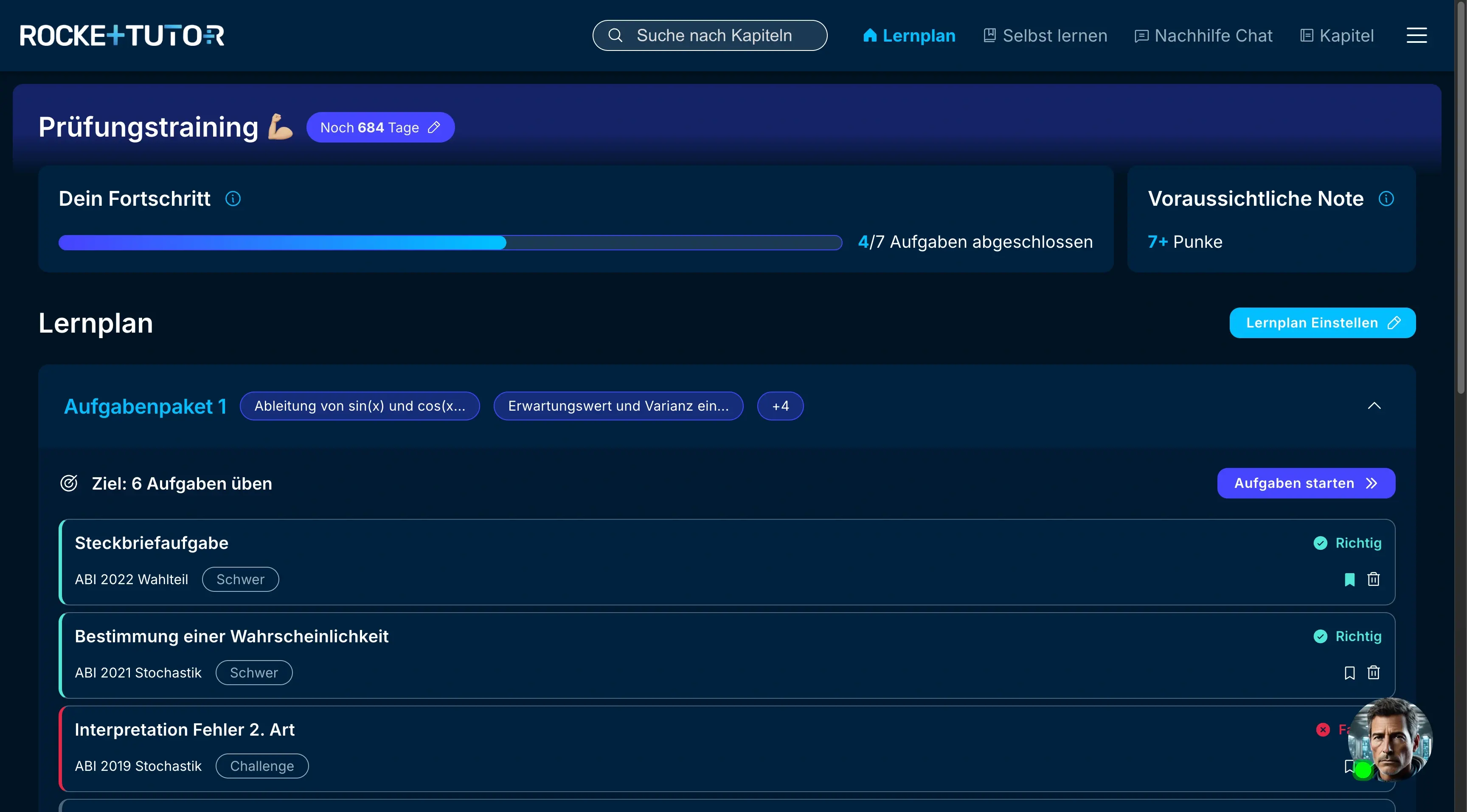Select the 'Ableitung von sin(x) und cos(x...' tag
The width and height of the screenshot is (1467, 812).
(x=360, y=406)
